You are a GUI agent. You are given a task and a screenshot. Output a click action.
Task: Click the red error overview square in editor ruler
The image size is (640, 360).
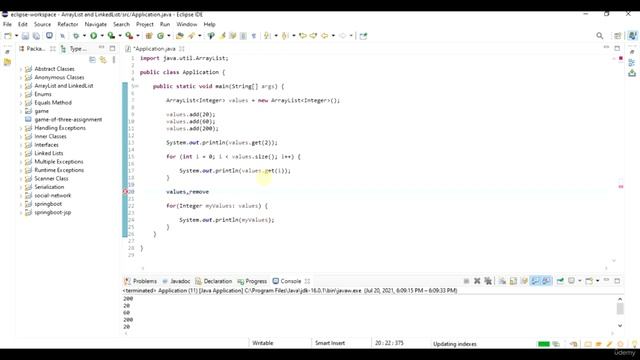pyautogui.click(x=621, y=58)
